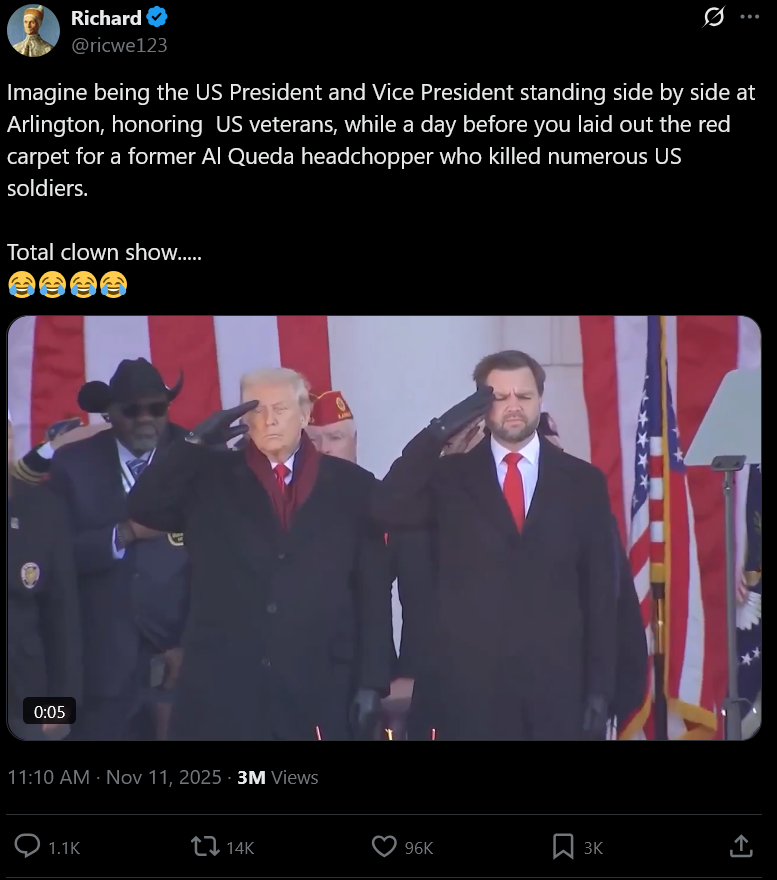The image size is (777, 880).
Task: Repost using the retweet arrows icon
Action: (205, 846)
